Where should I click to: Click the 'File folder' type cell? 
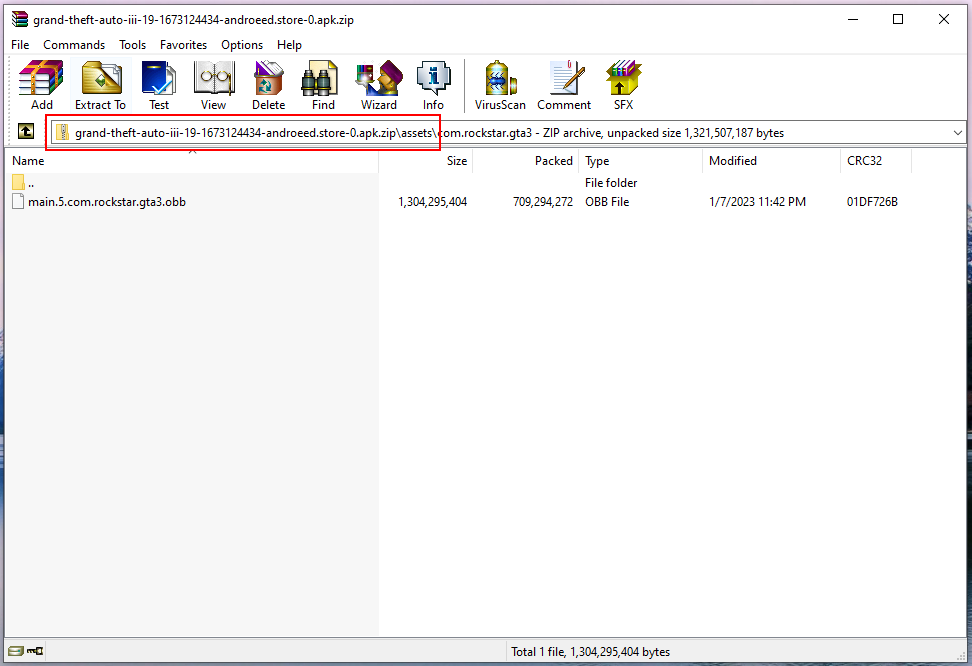(611, 183)
